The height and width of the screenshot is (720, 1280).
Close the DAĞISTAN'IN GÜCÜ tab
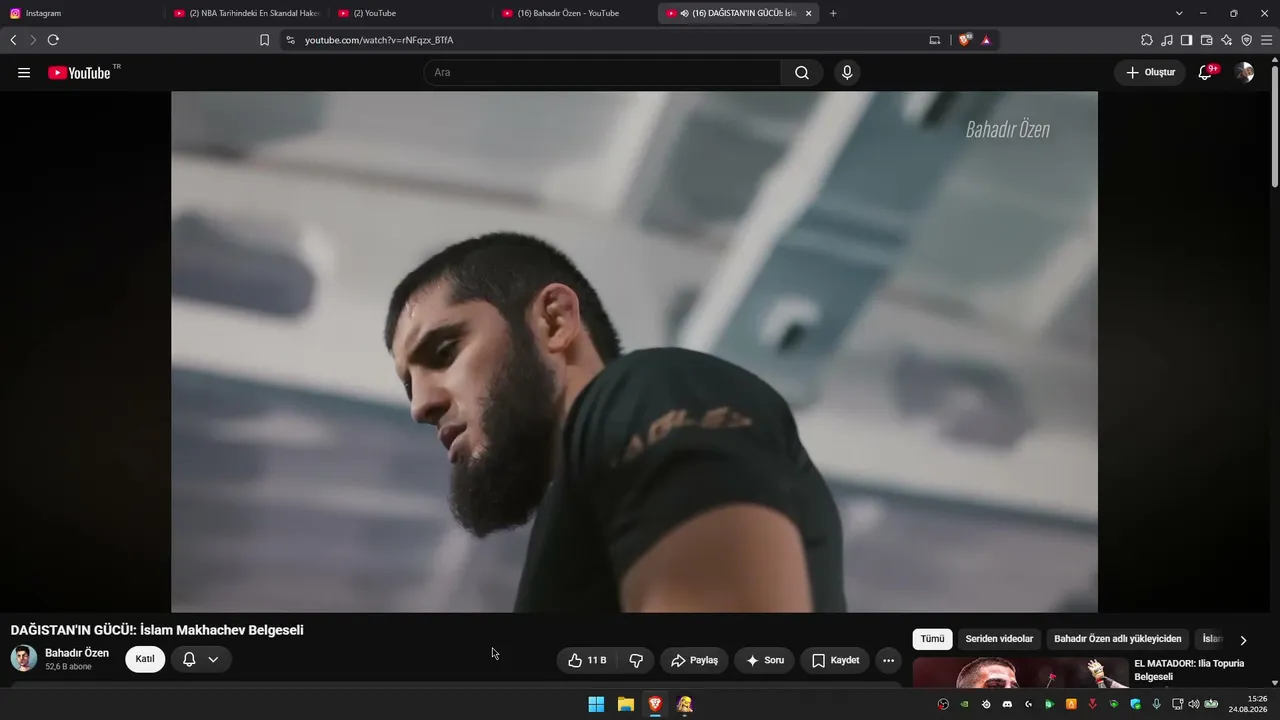(808, 13)
